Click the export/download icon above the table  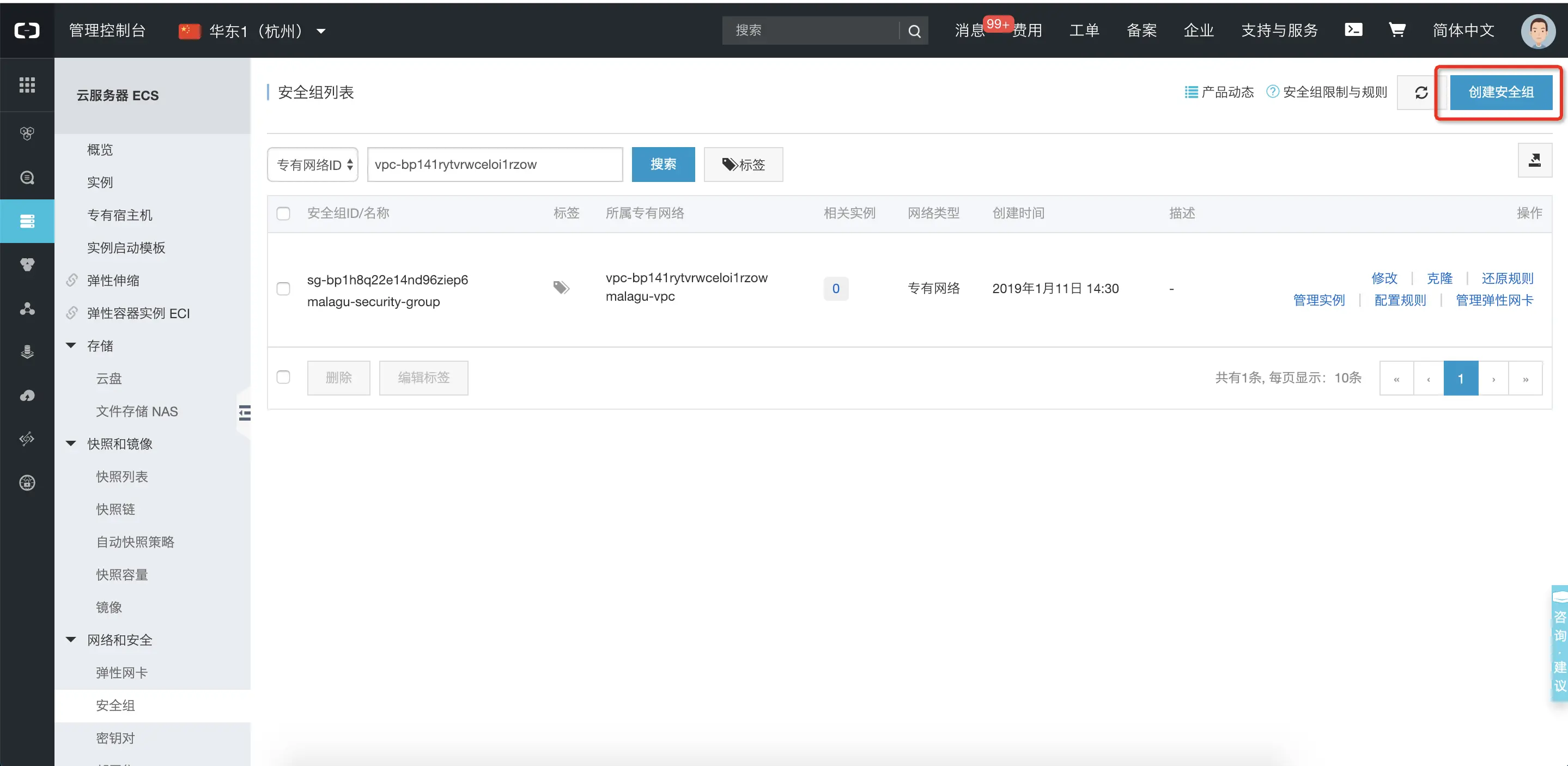click(x=1535, y=161)
